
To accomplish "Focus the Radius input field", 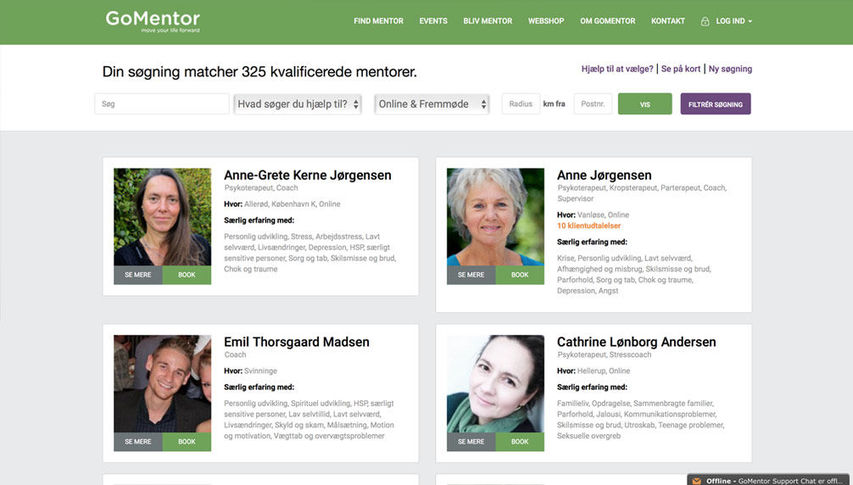I will click(x=521, y=104).
